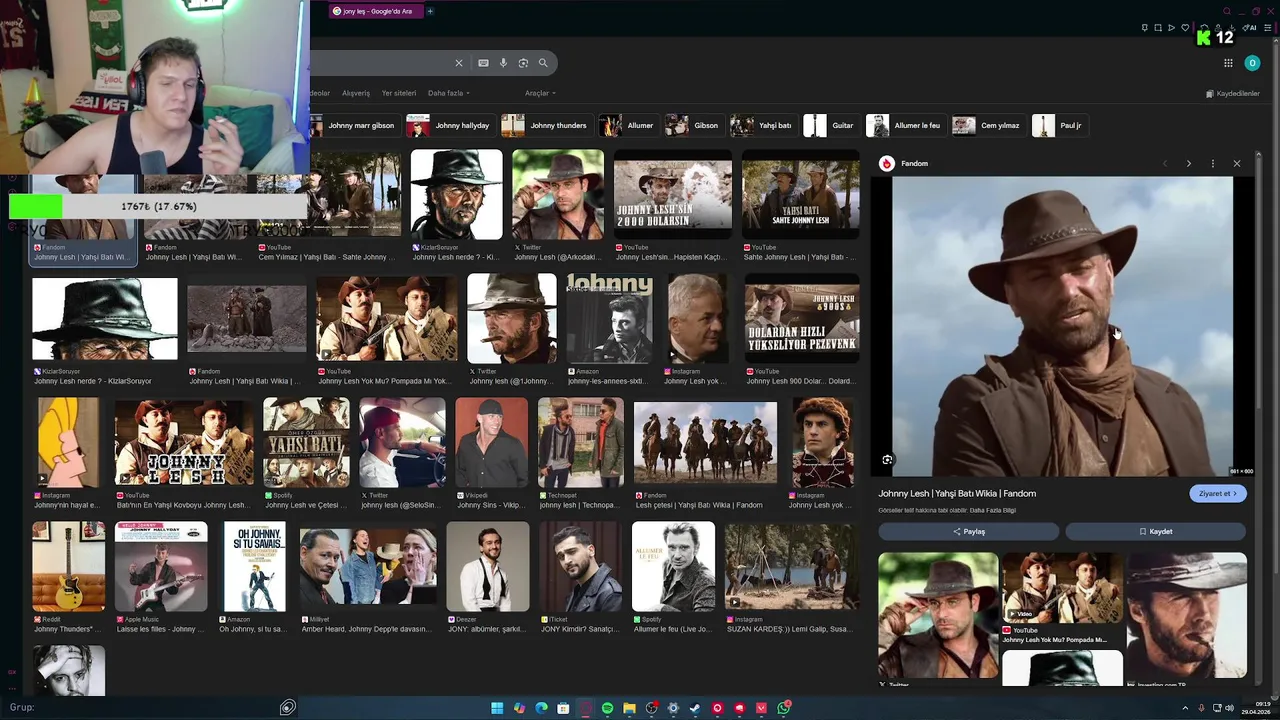This screenshot has height=720, width=1280.
Task: Open File Explorer from the taskbar
Action: point(629,708)
